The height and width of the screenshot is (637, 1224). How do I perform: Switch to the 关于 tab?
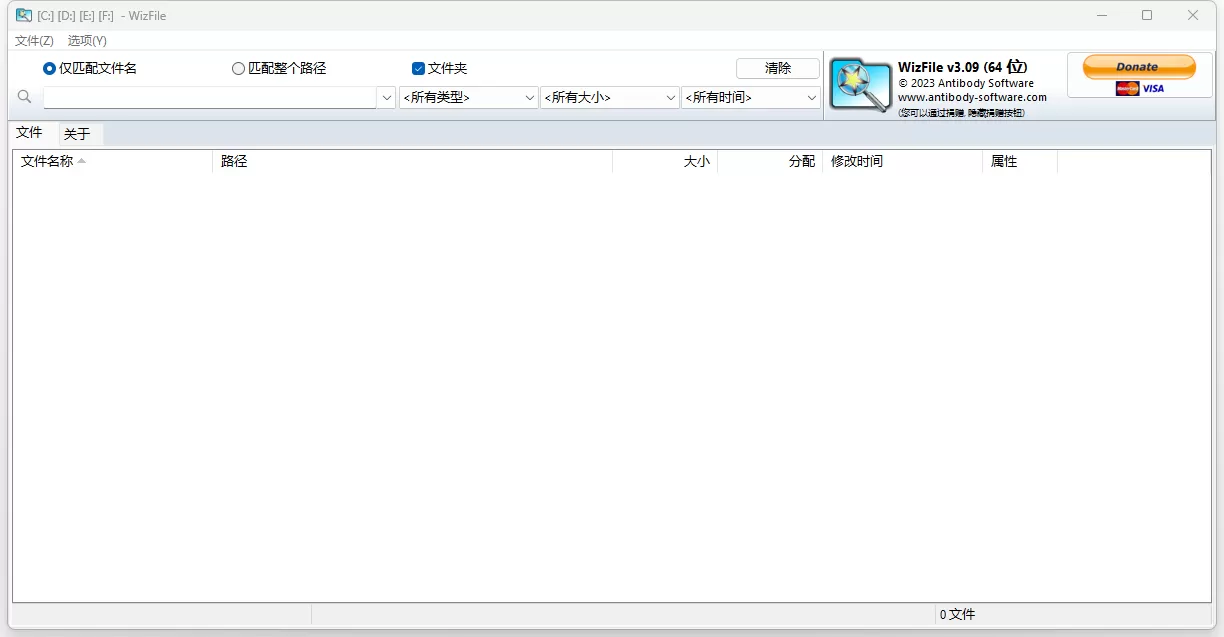tap(79, 133)
